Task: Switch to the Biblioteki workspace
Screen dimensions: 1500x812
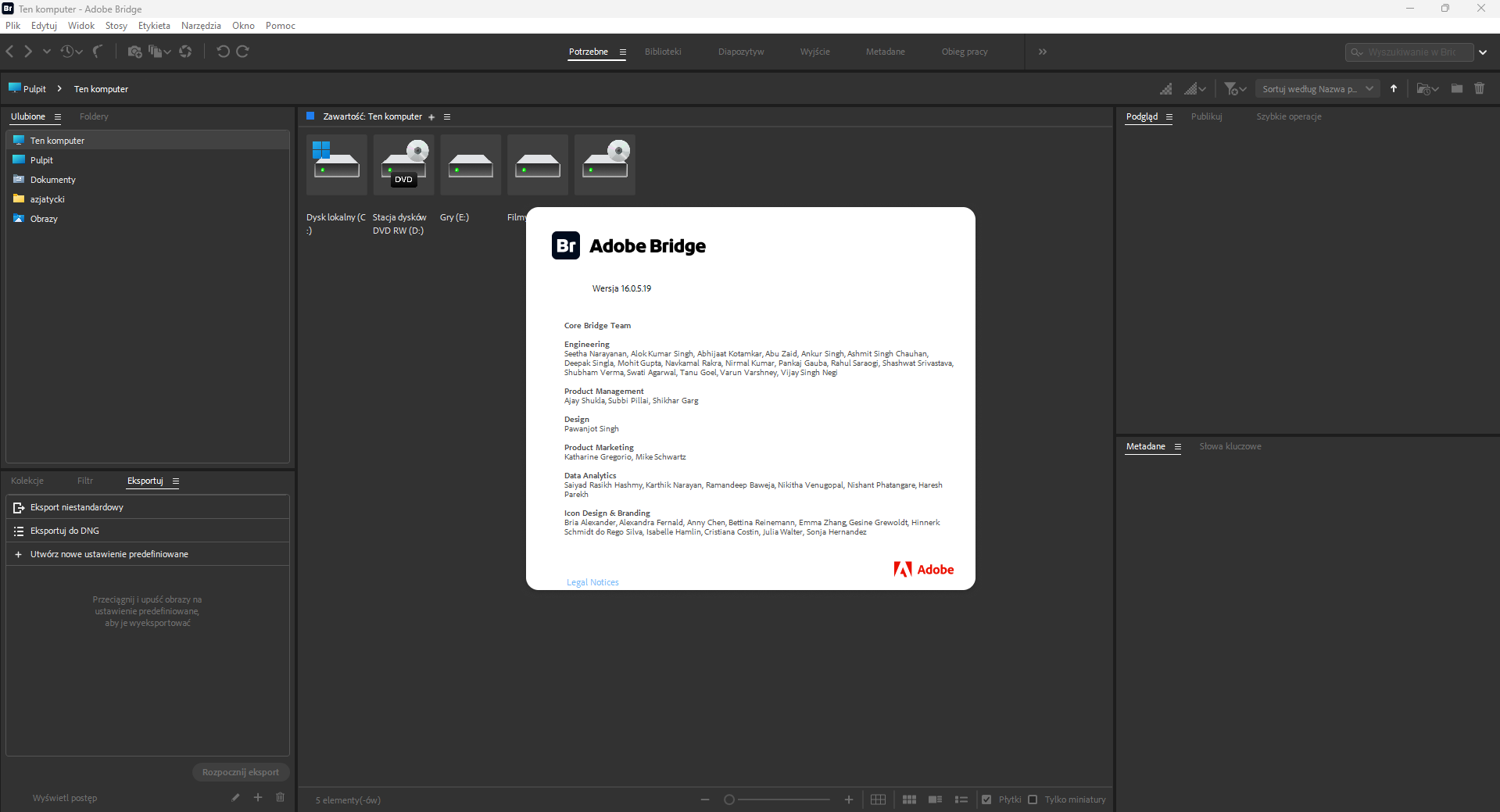Action: click(x=663, y=52)
